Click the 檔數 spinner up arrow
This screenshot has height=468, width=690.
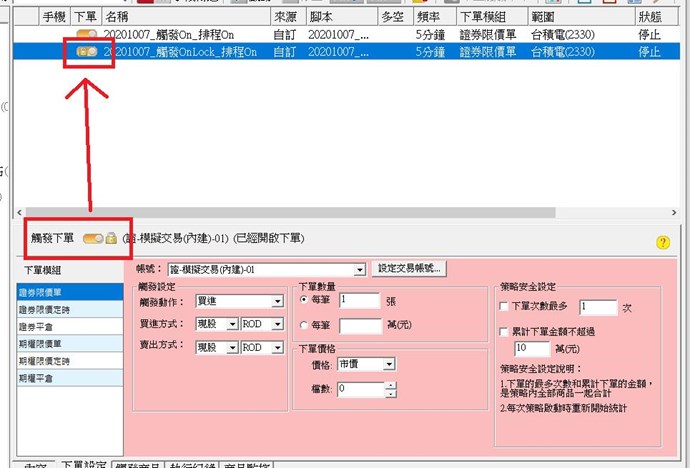tap(391, 384)
